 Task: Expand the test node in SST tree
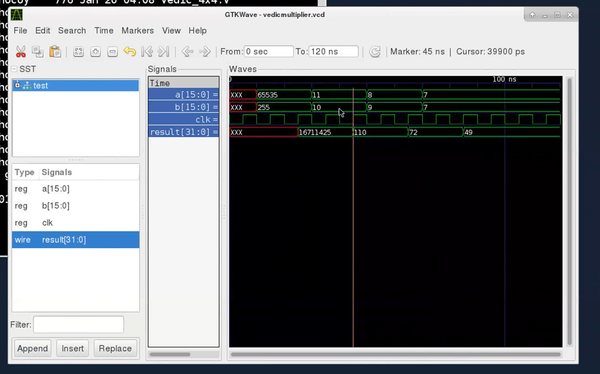[x=17, y=85]
